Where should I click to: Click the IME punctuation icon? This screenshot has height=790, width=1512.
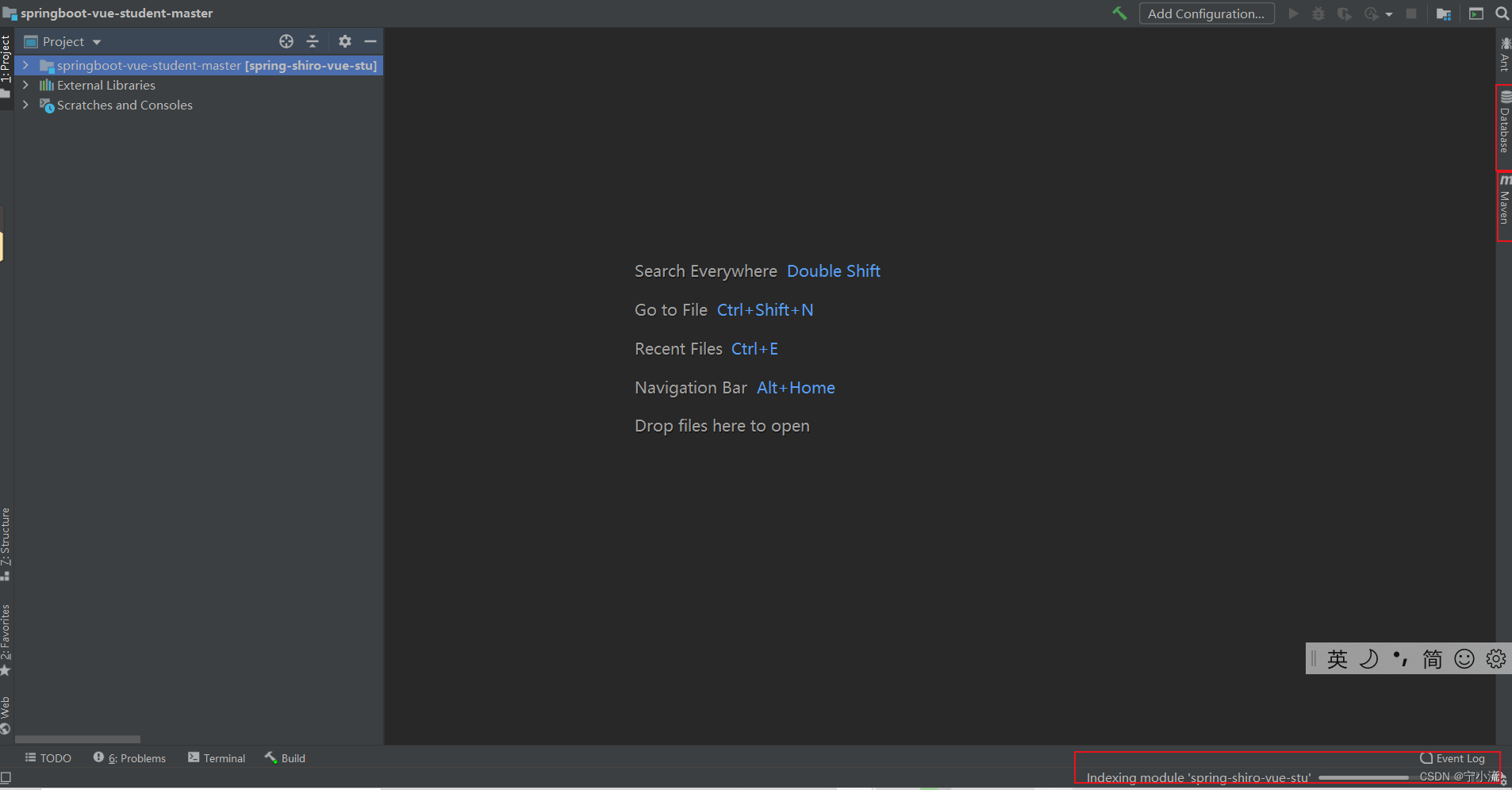[x=1400, y=659]
